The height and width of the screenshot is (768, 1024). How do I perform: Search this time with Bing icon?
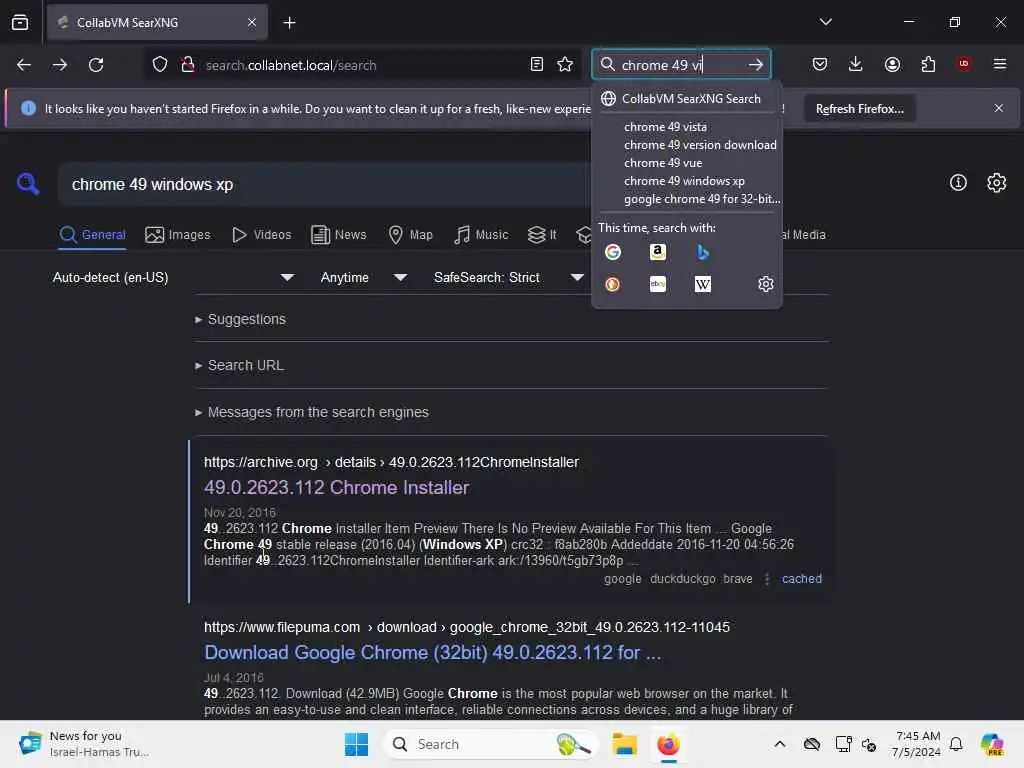click(x=703, y=252)
